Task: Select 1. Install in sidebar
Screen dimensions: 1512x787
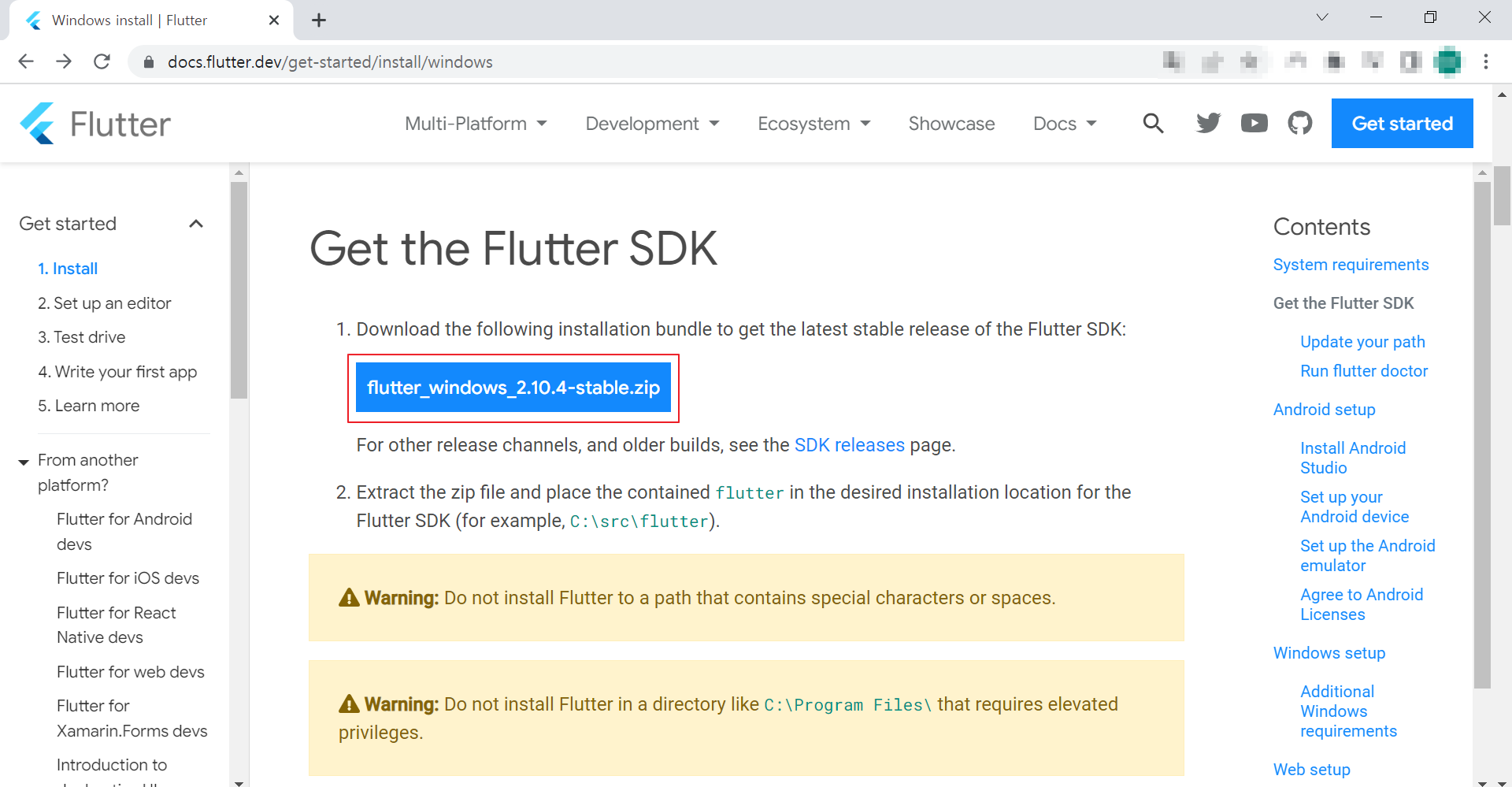Action: (68, 269)
